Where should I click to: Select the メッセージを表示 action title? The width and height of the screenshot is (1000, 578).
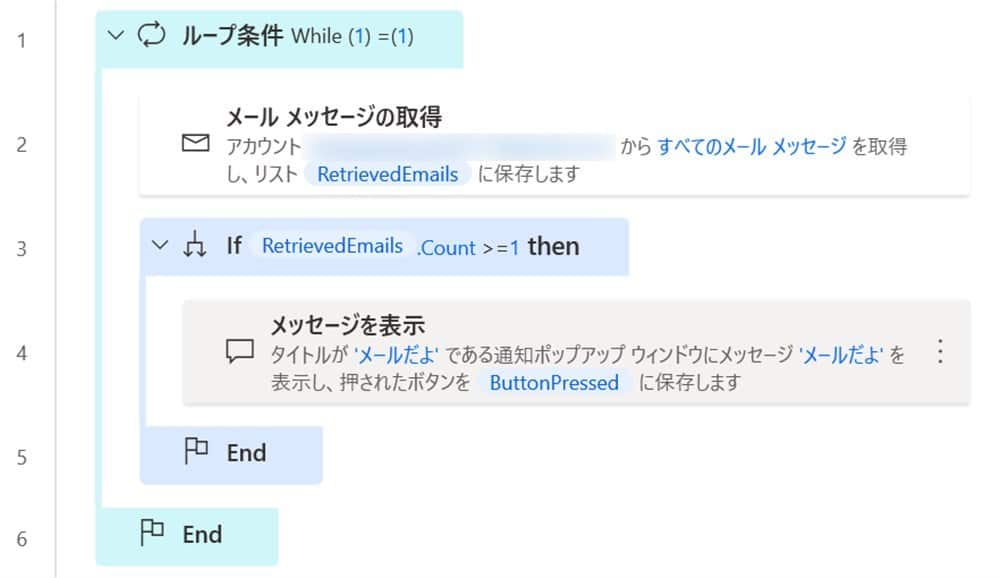click(x=348, y=325)
